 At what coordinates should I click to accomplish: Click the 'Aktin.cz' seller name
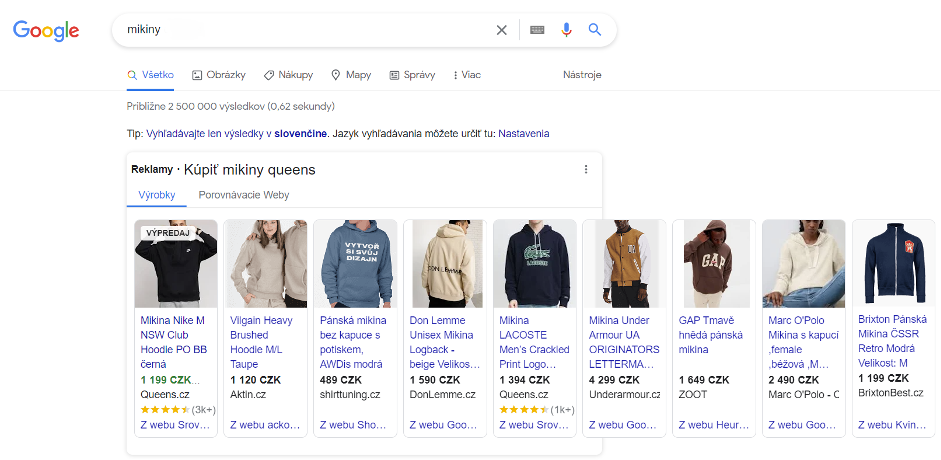coord(248,395)
